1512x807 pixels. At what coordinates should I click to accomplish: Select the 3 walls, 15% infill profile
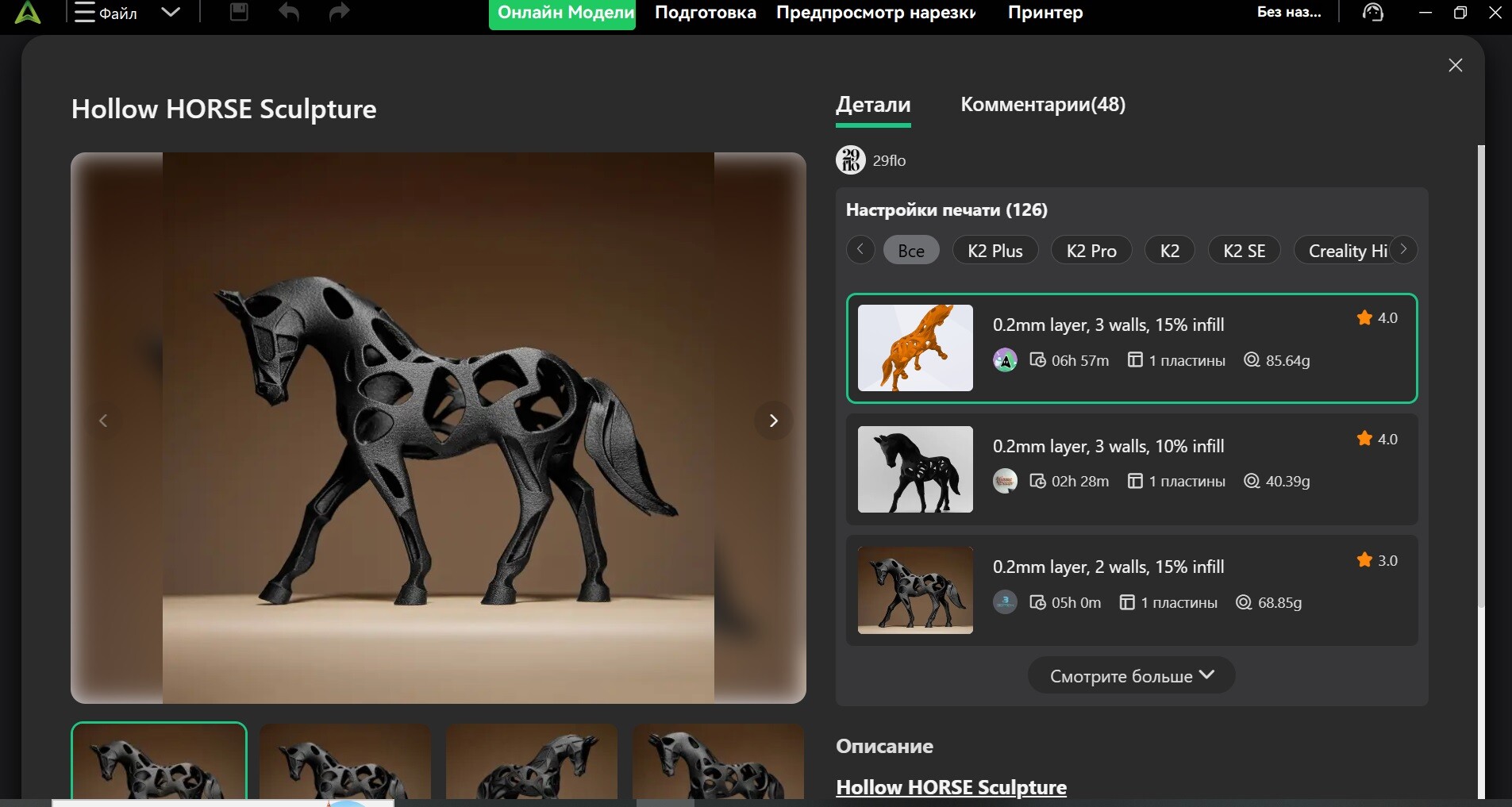(x=1132, y=348)
